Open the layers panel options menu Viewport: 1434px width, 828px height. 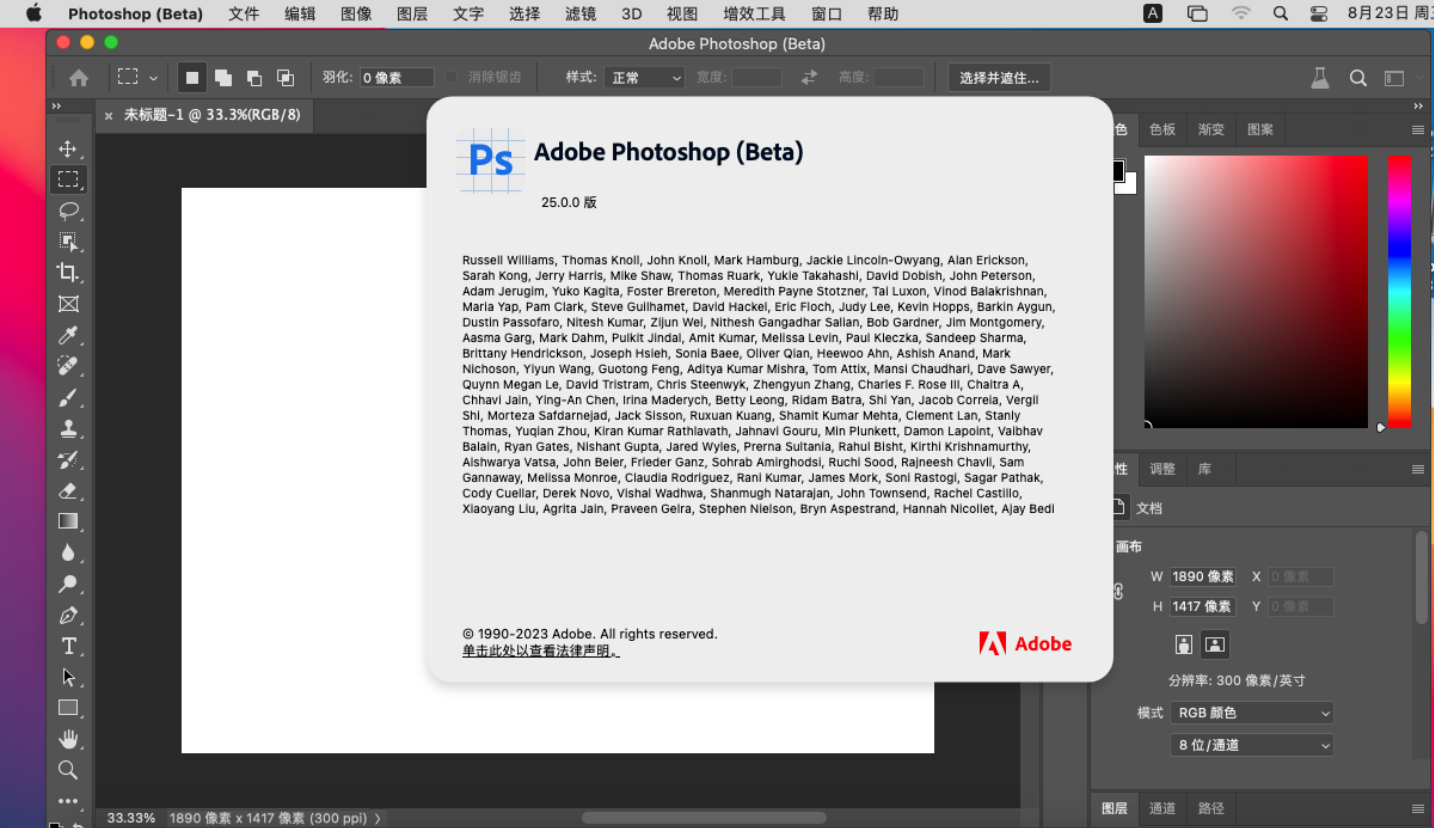click(1417, 808)
